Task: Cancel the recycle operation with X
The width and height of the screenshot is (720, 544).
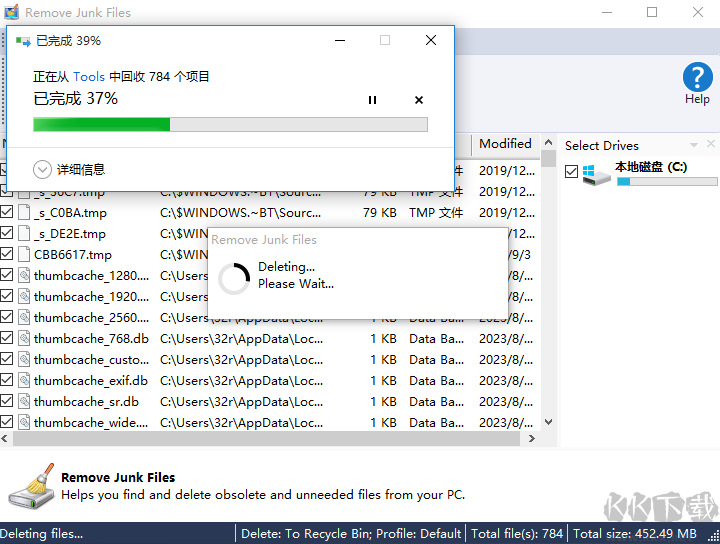Action: tap(419, 100)
